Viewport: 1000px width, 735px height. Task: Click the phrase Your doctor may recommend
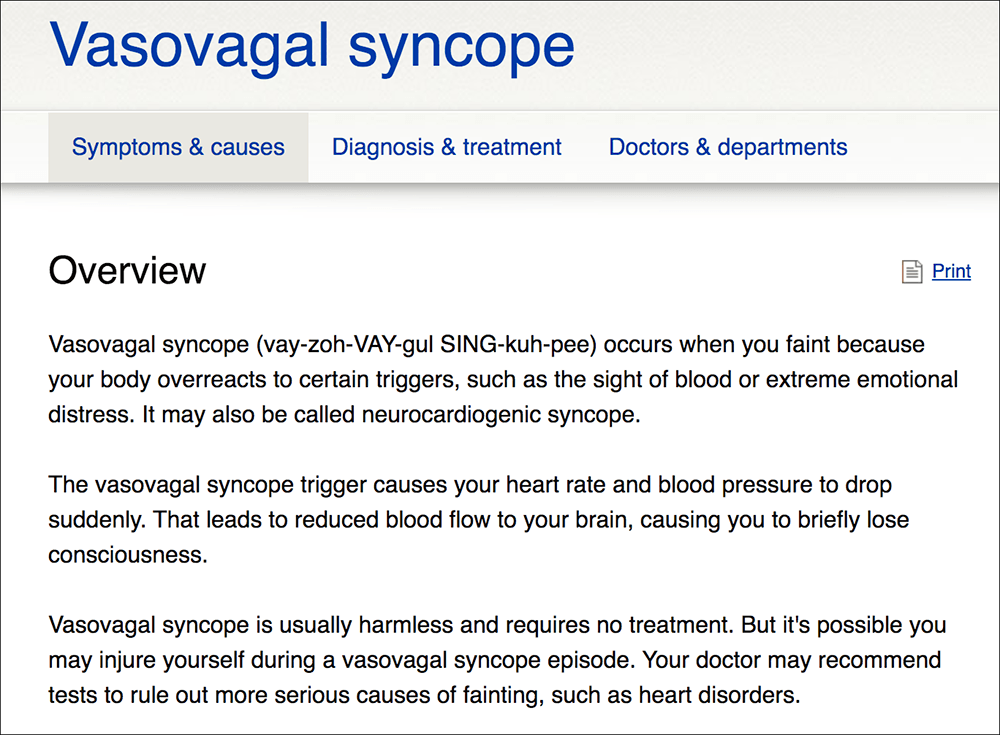pyautogui.click(x=791, y=660)
